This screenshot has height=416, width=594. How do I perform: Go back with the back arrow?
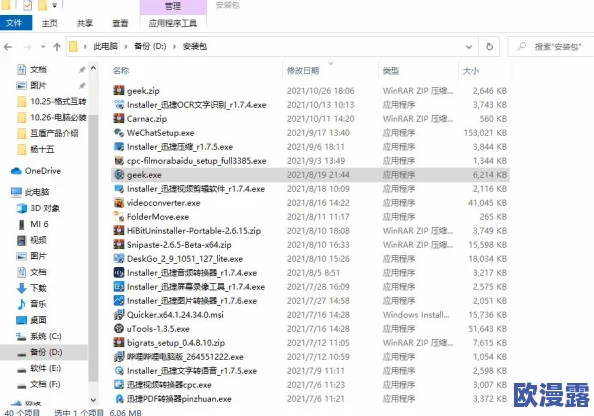pyautogui.click(x=8, y=47)
